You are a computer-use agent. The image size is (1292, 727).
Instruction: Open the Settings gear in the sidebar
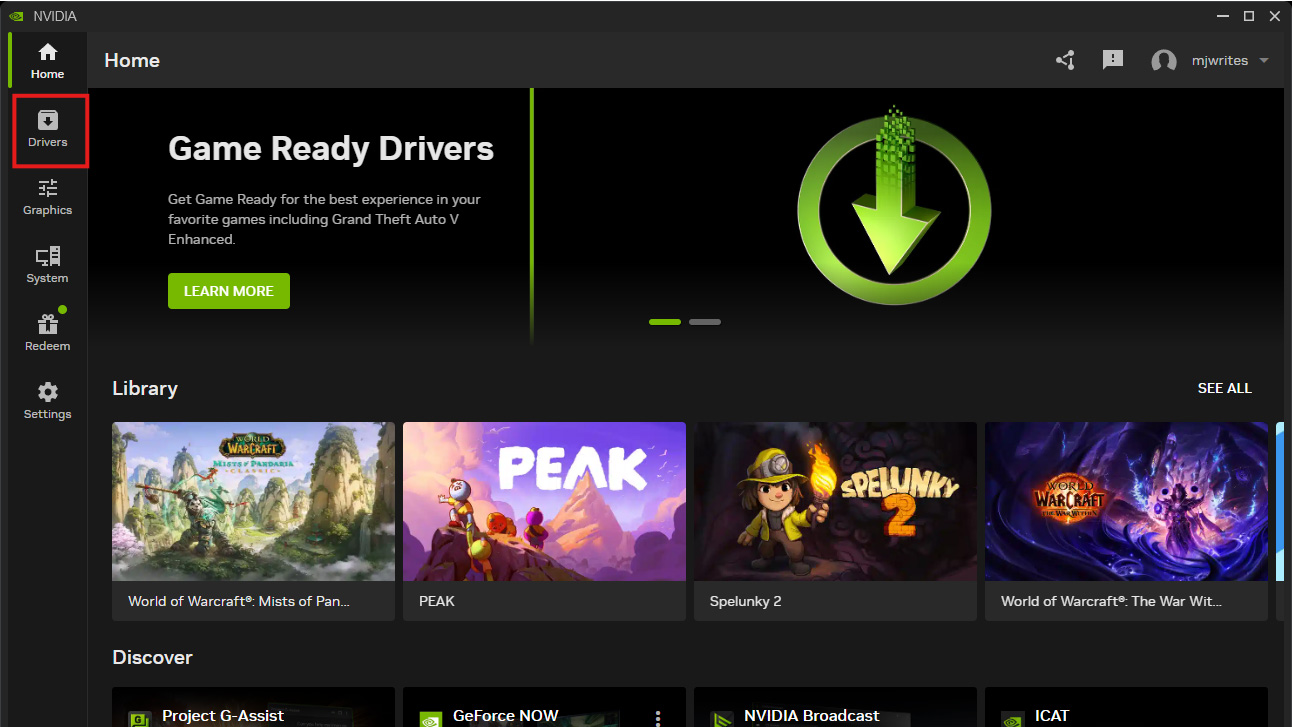click(x=48, y=401)
